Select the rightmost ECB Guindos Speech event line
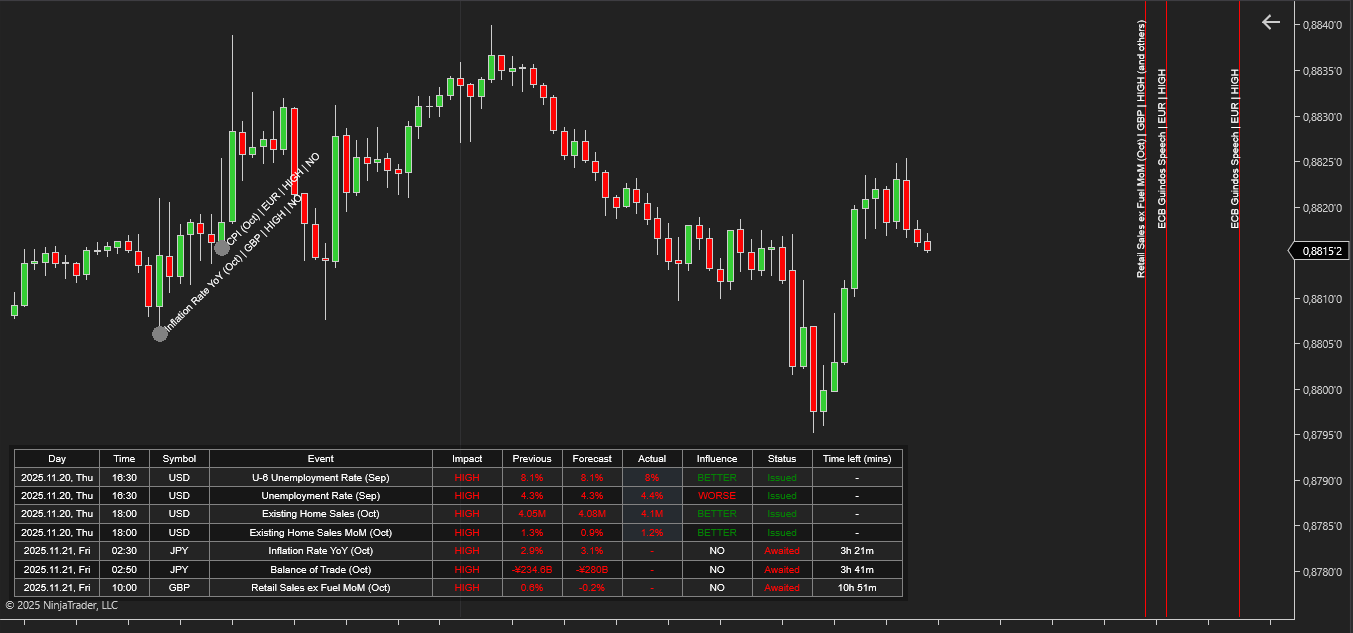 pos(1235,150)
